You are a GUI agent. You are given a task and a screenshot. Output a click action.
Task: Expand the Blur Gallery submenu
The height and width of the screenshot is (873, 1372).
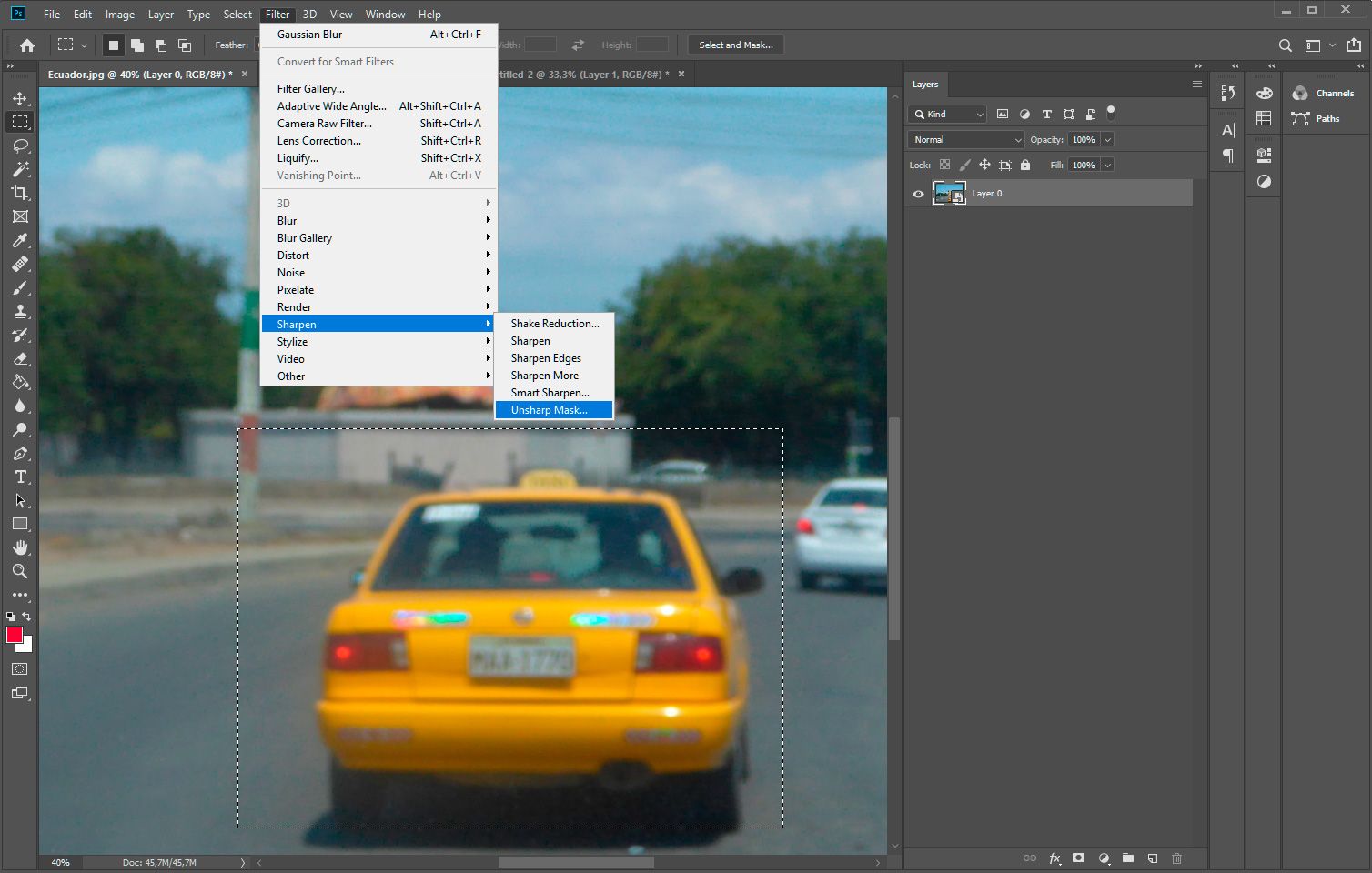pyautogui.click(x=304, y=237)
